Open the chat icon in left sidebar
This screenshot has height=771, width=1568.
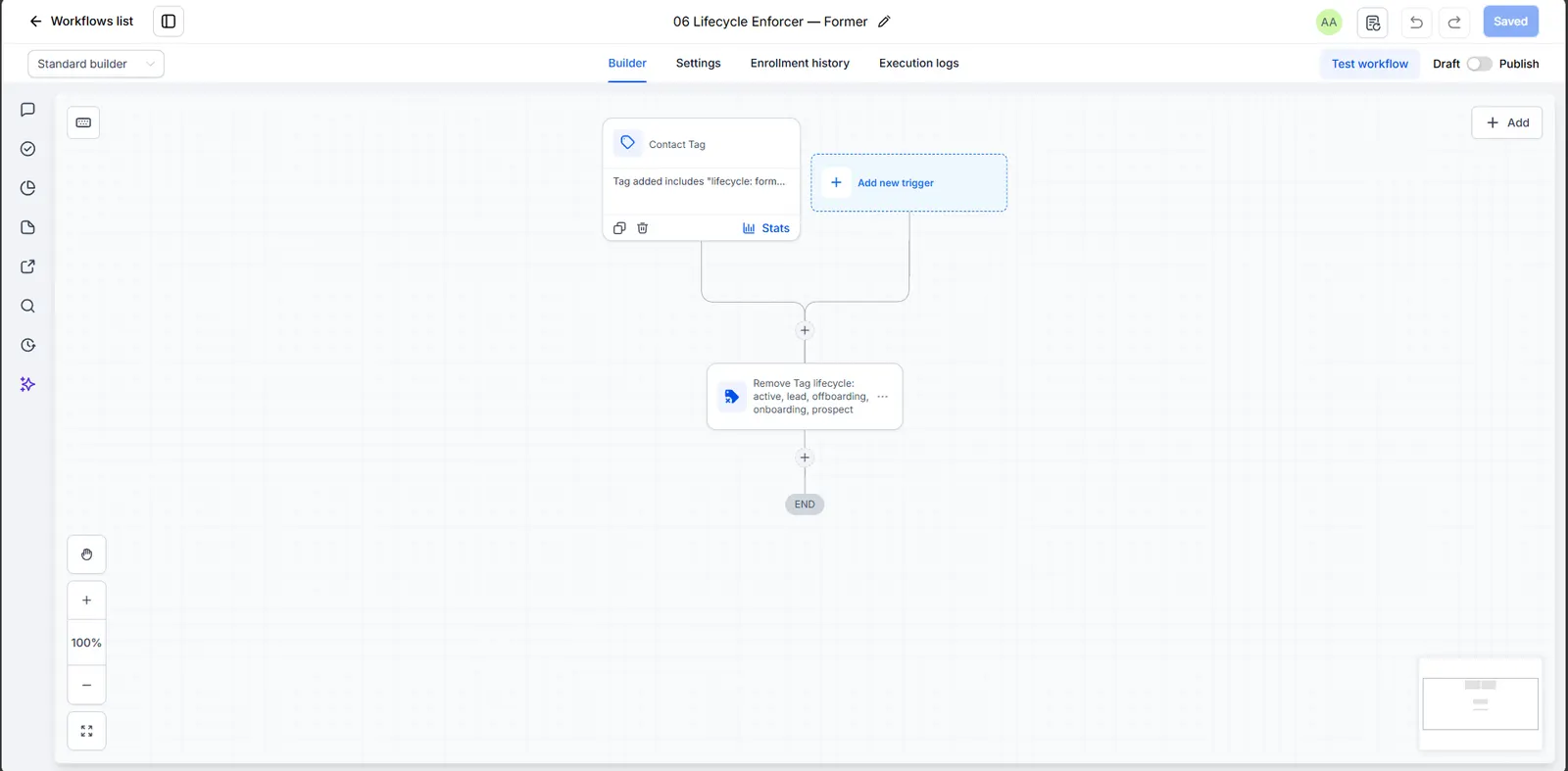click(27, 110)
